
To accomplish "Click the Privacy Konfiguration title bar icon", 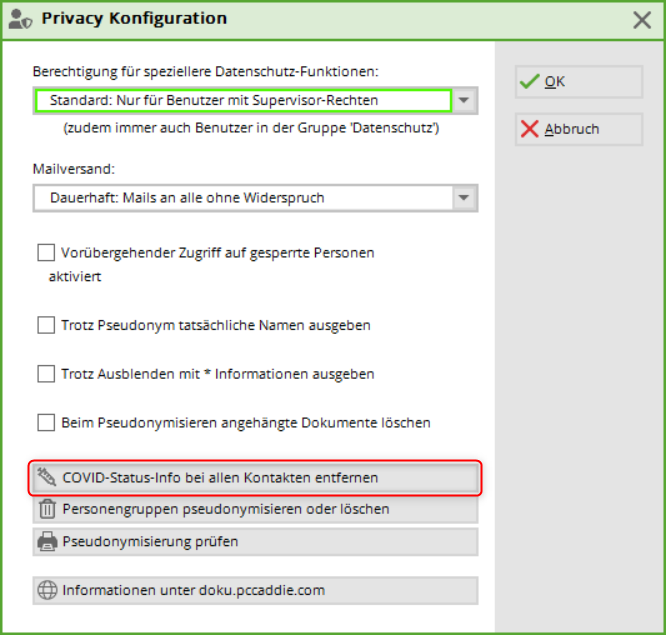I will 18,19.
